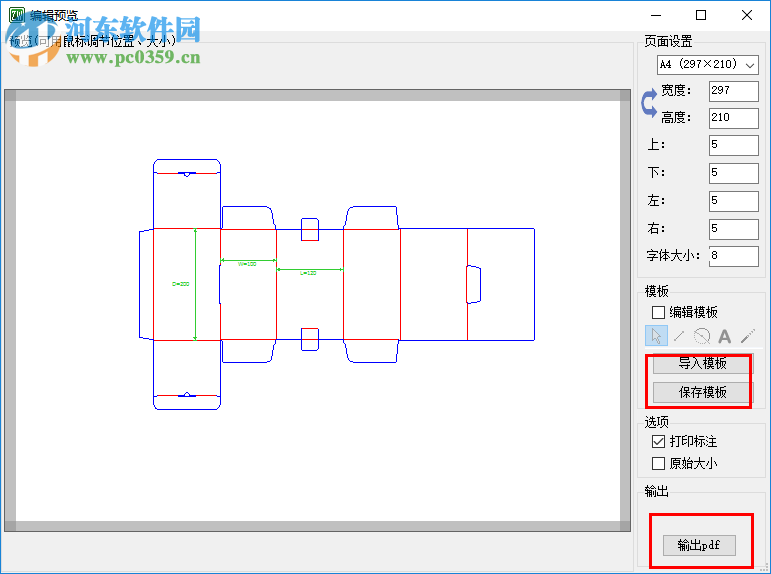Click the 输出pdf button
The width and height of the screenshot is (771, 574).
[x=699, y=545]
